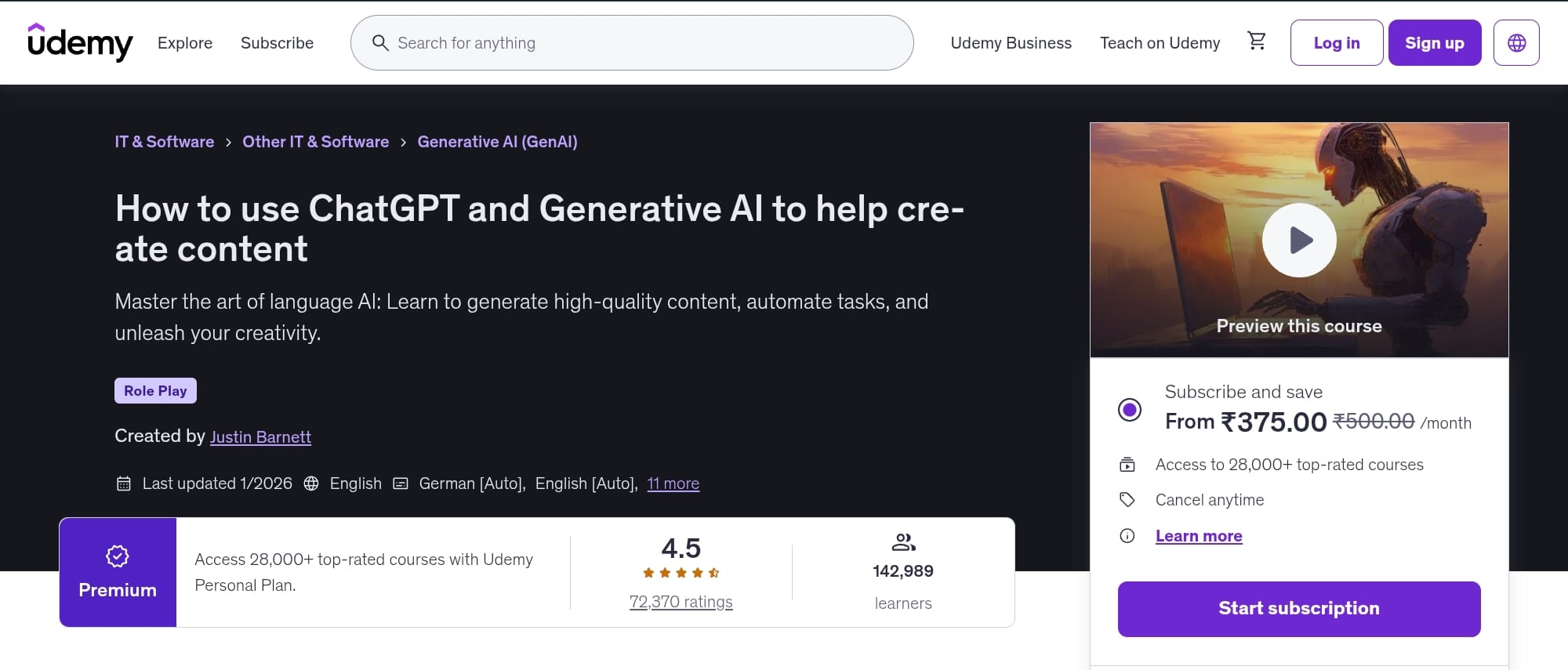This screenshot has height=670, width=1568.
Task: Click the tag icon beside Cancel anytime
Action: (1127, 500)
